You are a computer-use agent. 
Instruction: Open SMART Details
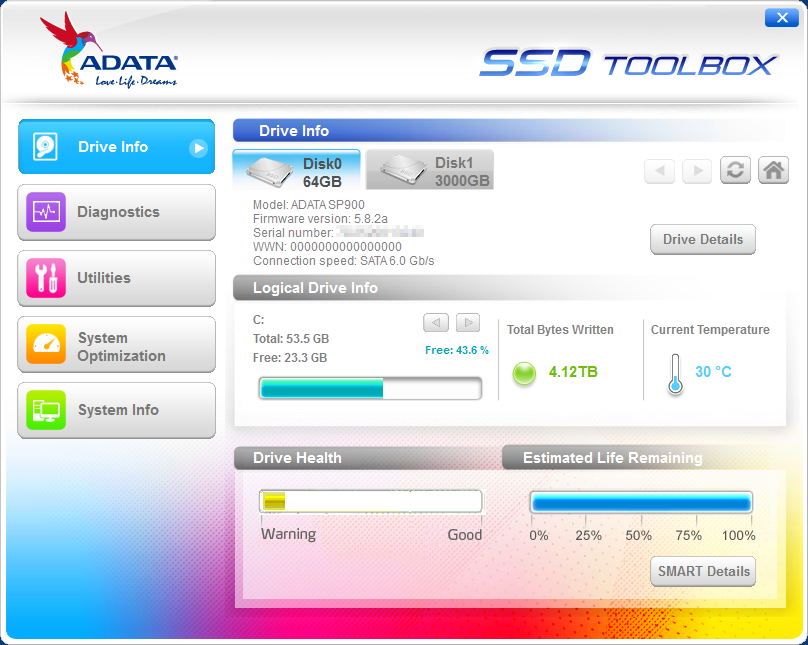(703, 572)
